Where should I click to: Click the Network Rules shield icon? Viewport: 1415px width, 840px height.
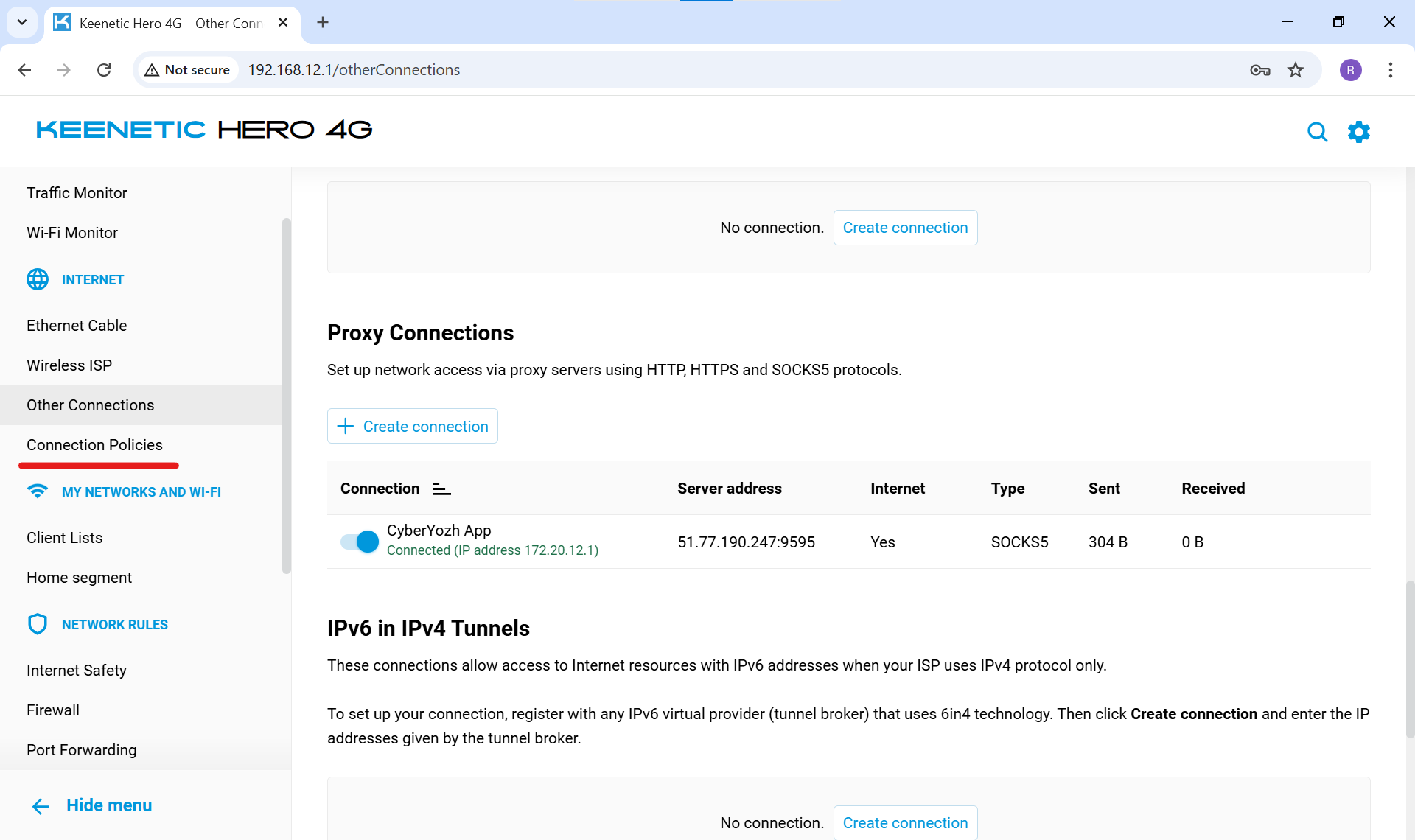[38, 624]
